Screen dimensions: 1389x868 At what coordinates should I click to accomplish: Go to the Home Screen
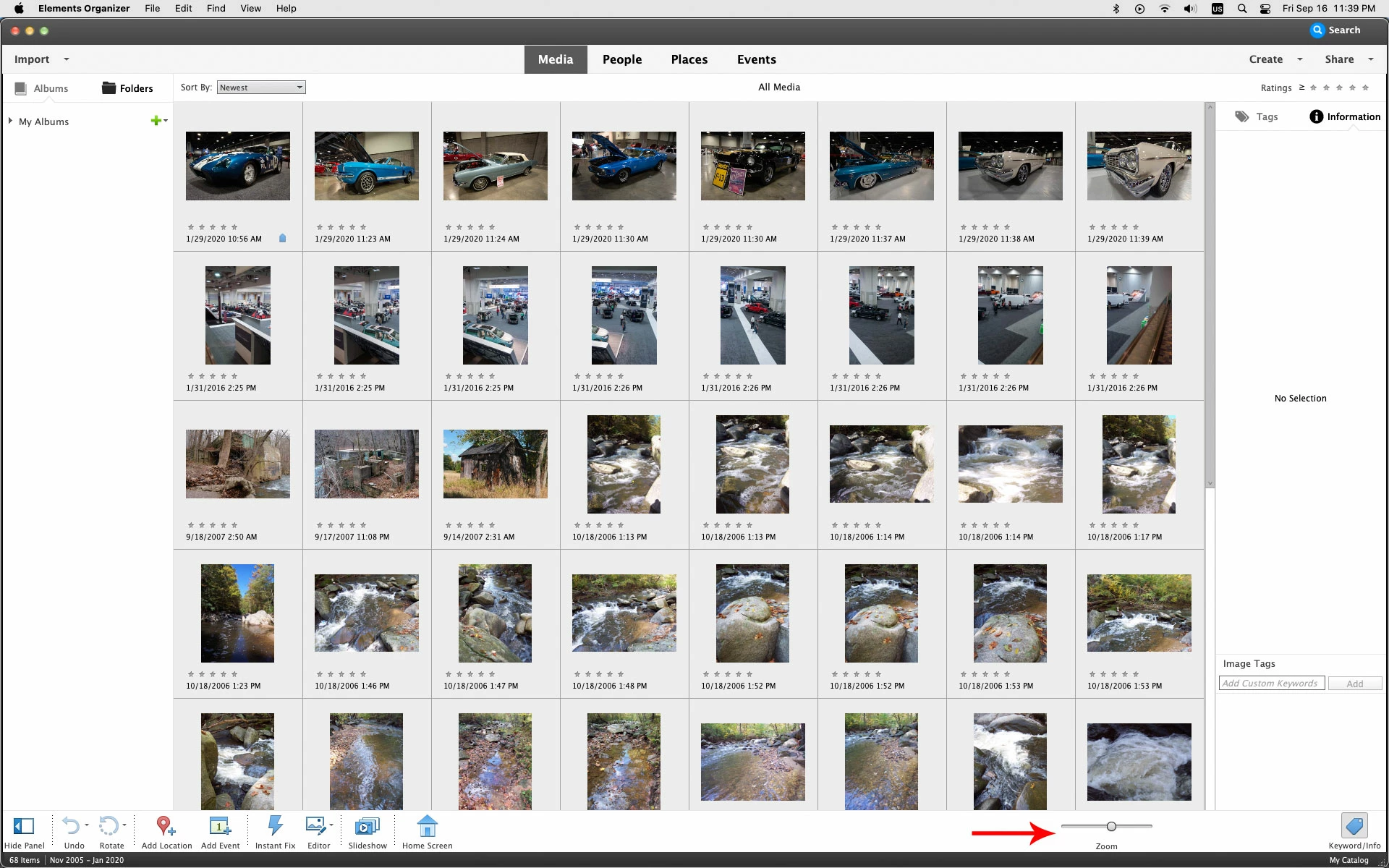click(x=427, y=826)
